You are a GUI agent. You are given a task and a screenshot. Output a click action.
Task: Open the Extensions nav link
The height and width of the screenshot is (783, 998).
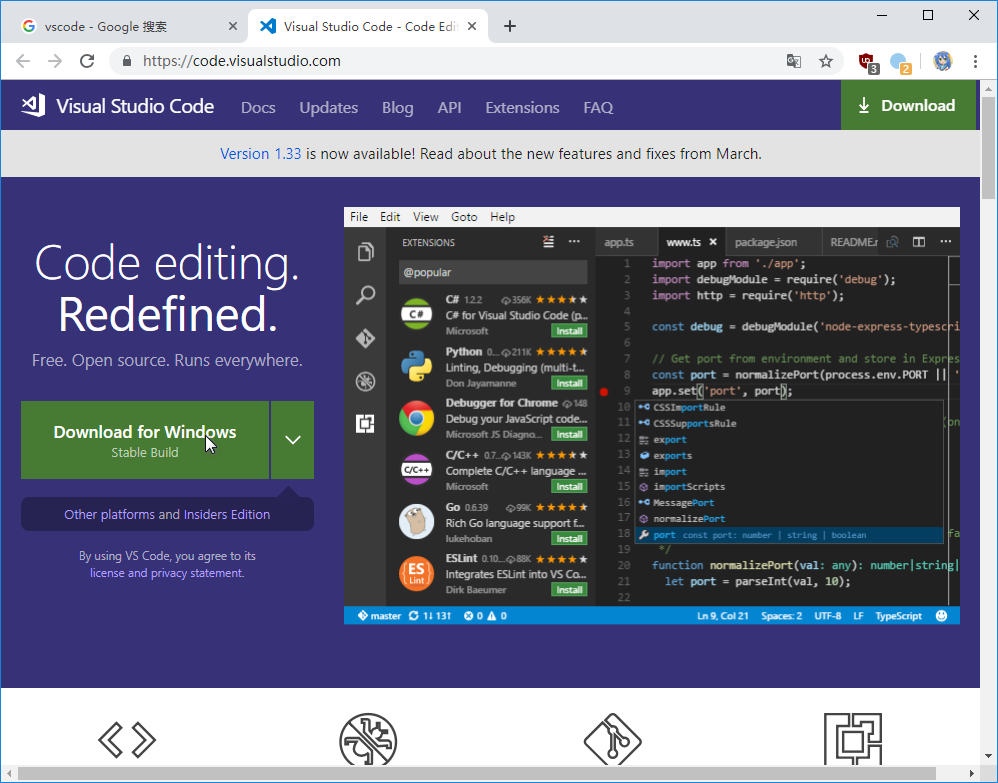click(x=523, y=108)
